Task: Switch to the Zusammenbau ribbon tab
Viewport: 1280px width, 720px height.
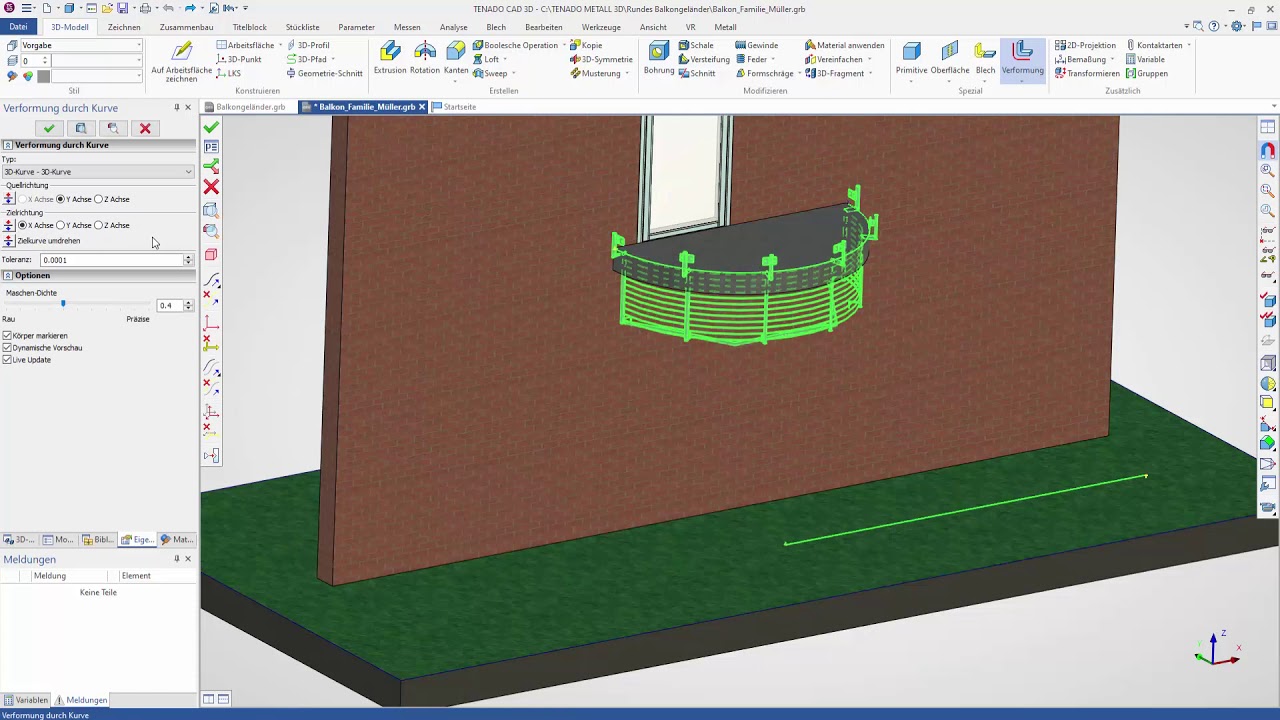Action: (x=186, y=27)
